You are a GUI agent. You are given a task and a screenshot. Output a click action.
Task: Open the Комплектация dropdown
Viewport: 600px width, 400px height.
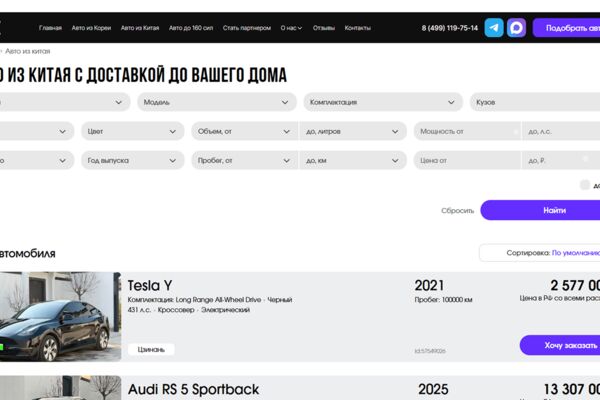click(383, 102)
